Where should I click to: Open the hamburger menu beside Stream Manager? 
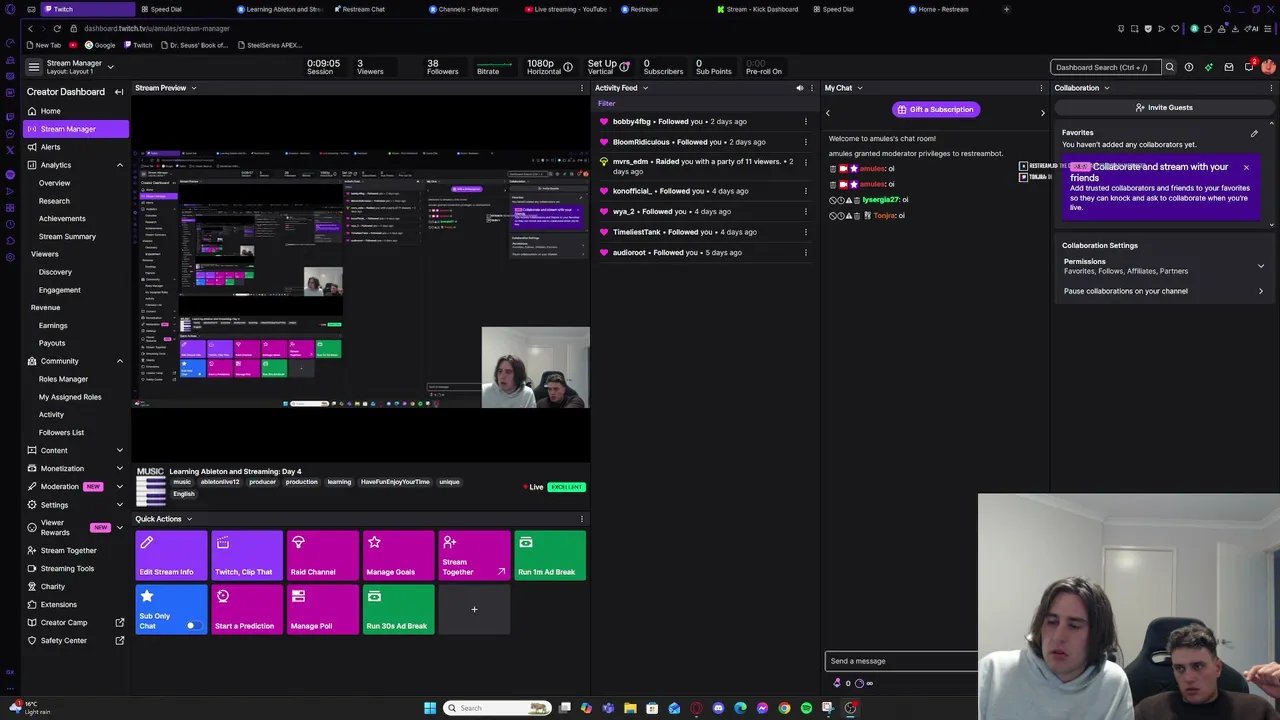point(33,67)
